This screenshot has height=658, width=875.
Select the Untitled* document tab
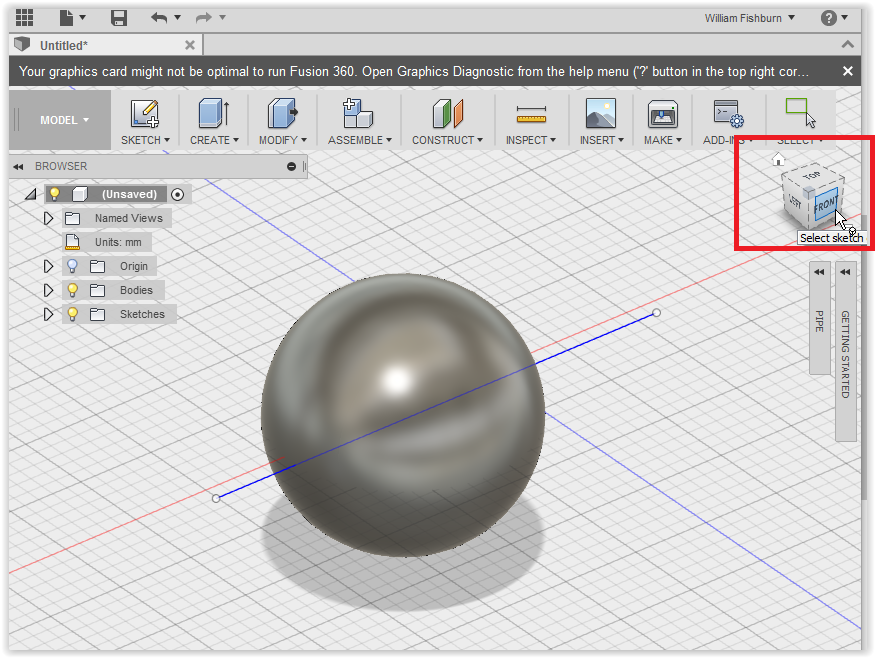(x=64, y=46)
